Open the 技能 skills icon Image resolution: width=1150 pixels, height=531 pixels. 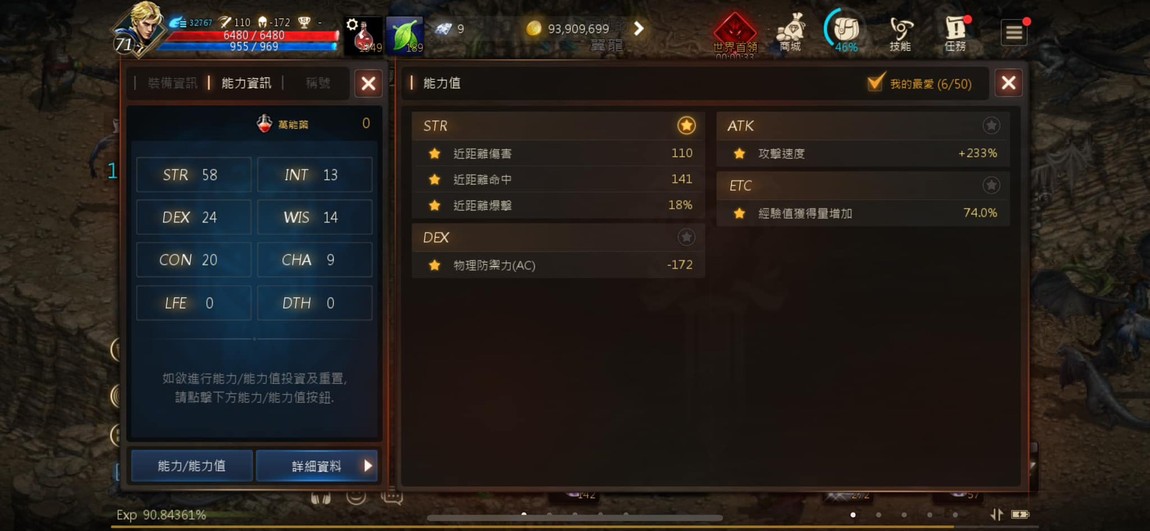coord(900,34)
